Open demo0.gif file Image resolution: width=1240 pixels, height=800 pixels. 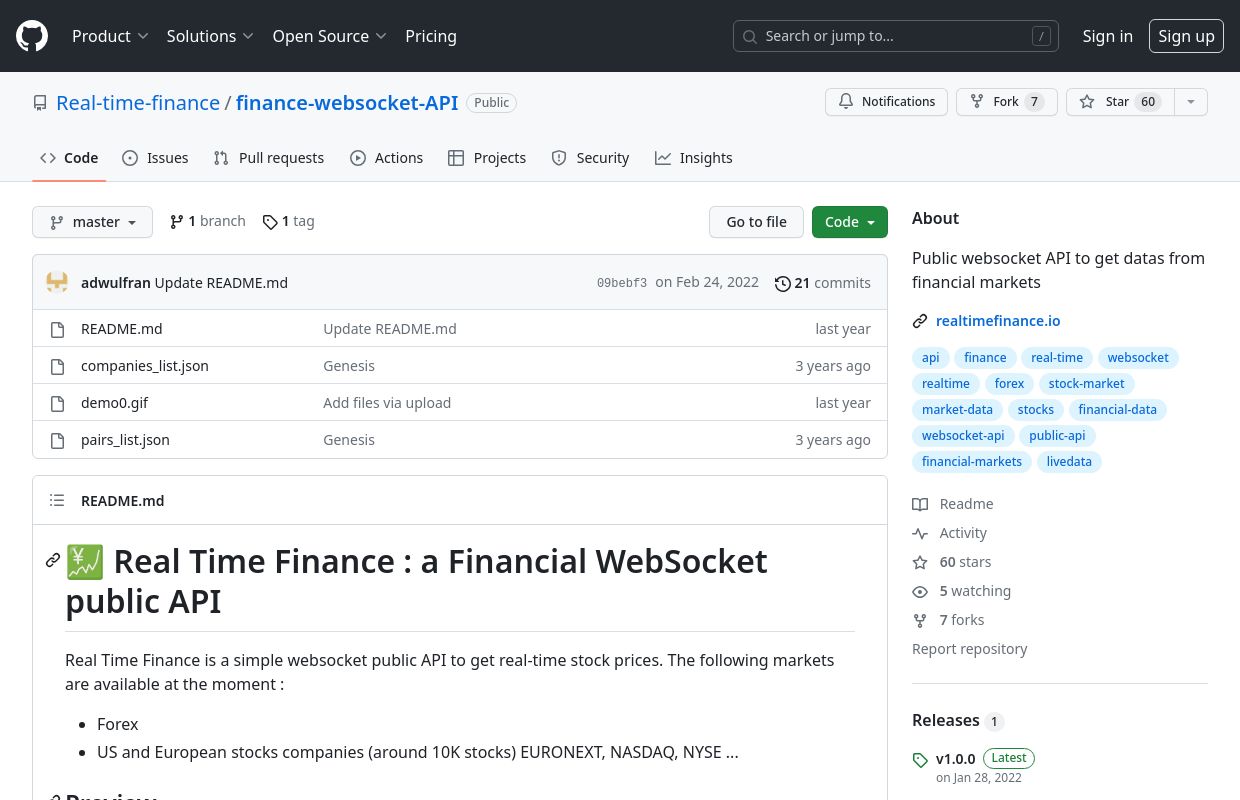pos(114,403)
